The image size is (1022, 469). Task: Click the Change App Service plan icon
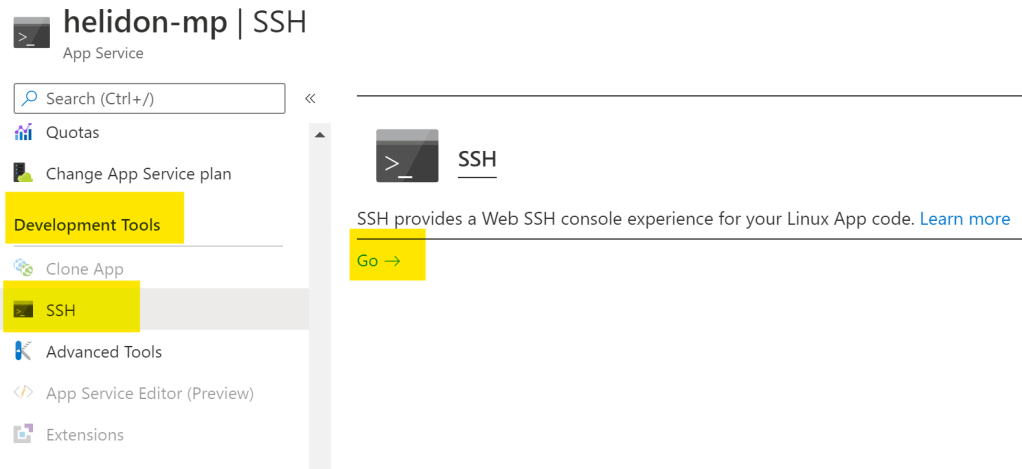23,173
